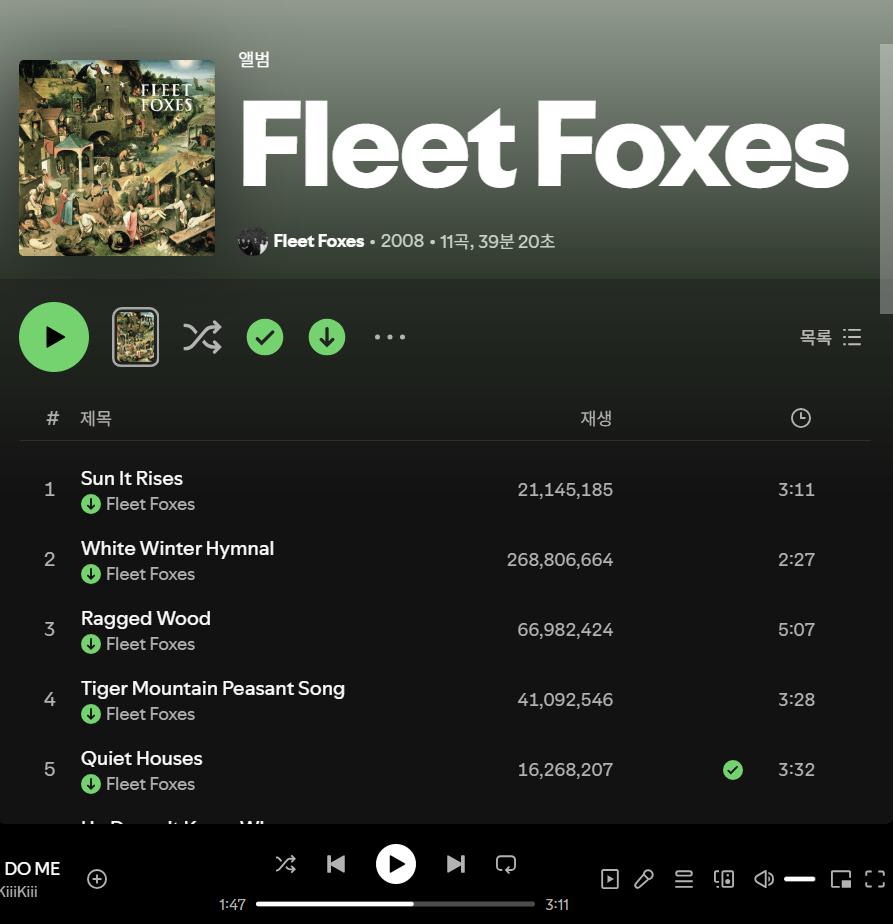Click the elapsed time 1:47
This screenshot has width=893, height=924.
(x=232, y=905)
